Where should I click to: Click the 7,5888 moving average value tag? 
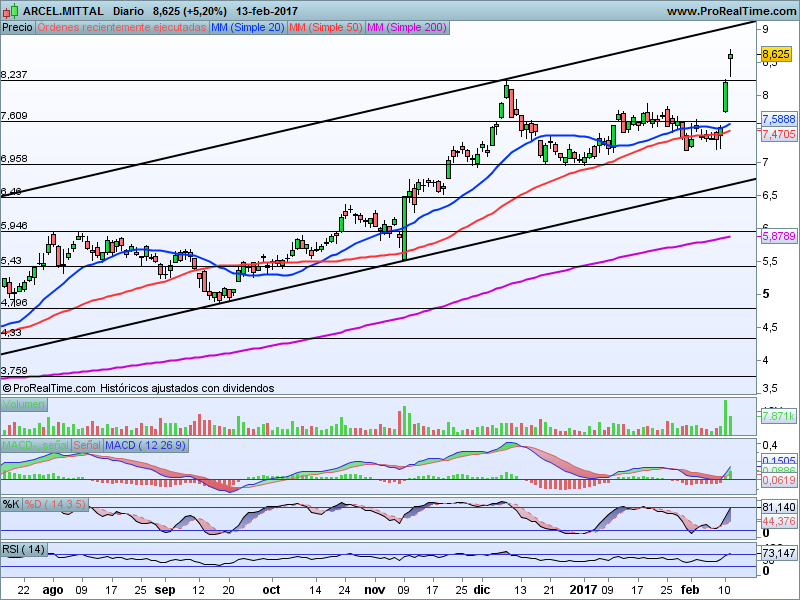click(x=779, y=119)
